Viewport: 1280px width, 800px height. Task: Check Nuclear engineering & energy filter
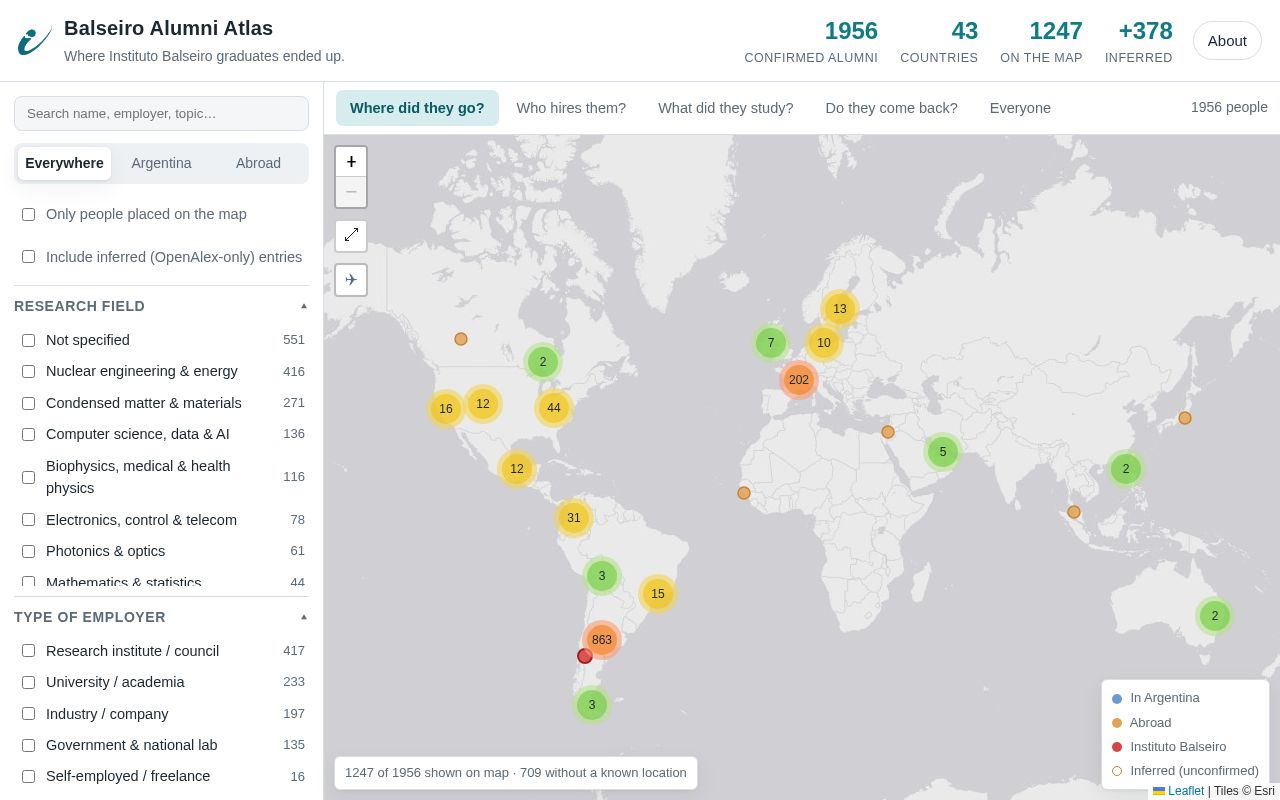click(28, 371)
